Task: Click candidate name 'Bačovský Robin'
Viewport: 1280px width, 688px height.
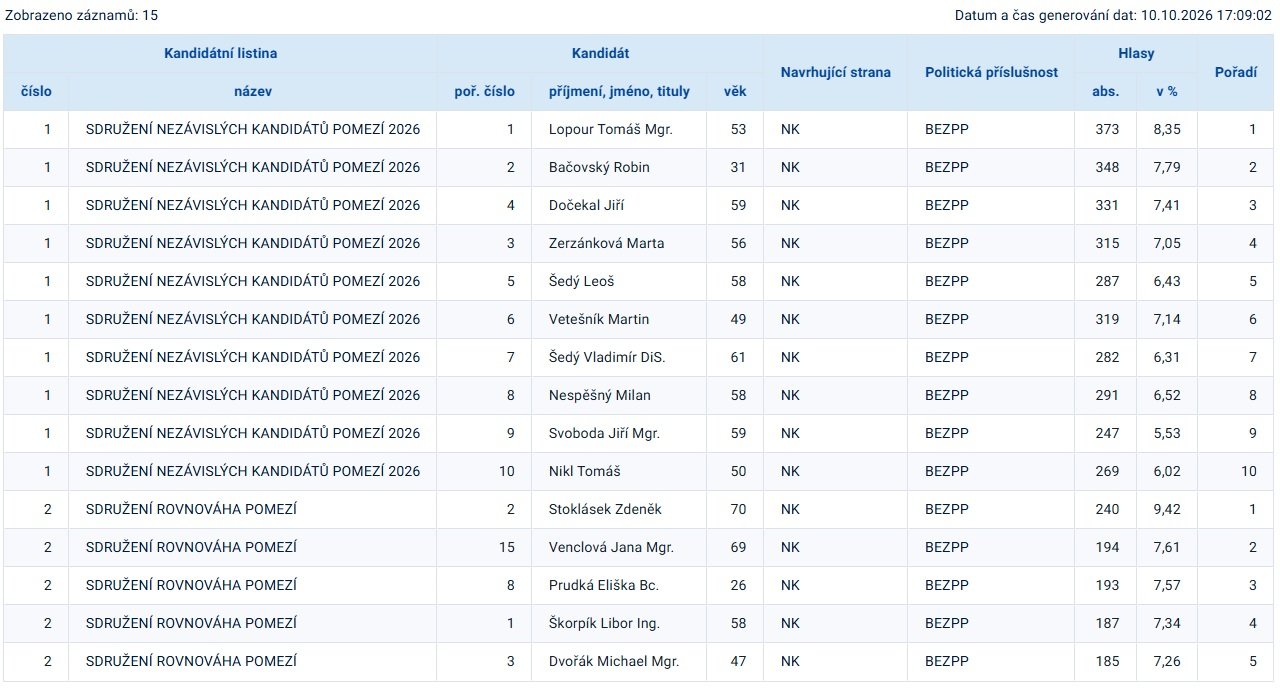Action: pos(599,167)
